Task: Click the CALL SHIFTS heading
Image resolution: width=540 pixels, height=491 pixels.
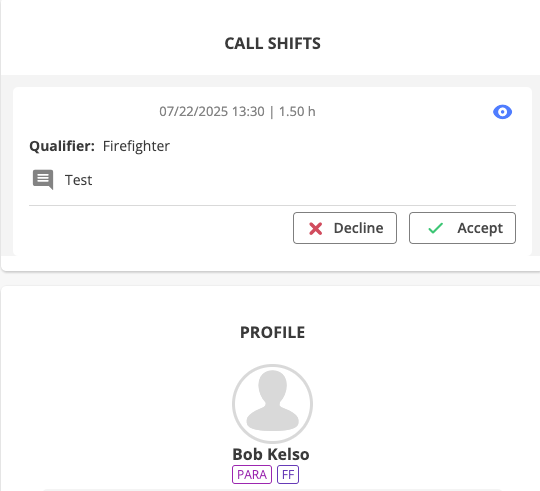Action: [x=272, y=43]
